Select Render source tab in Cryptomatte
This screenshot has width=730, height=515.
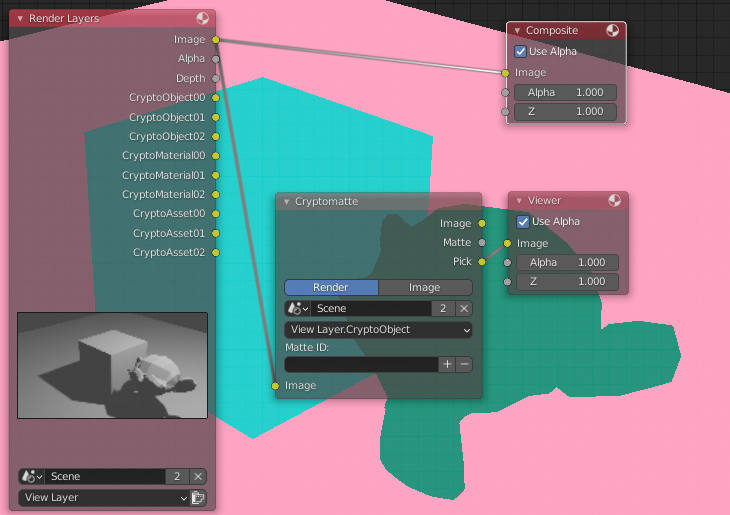click(x=331, y=287)
